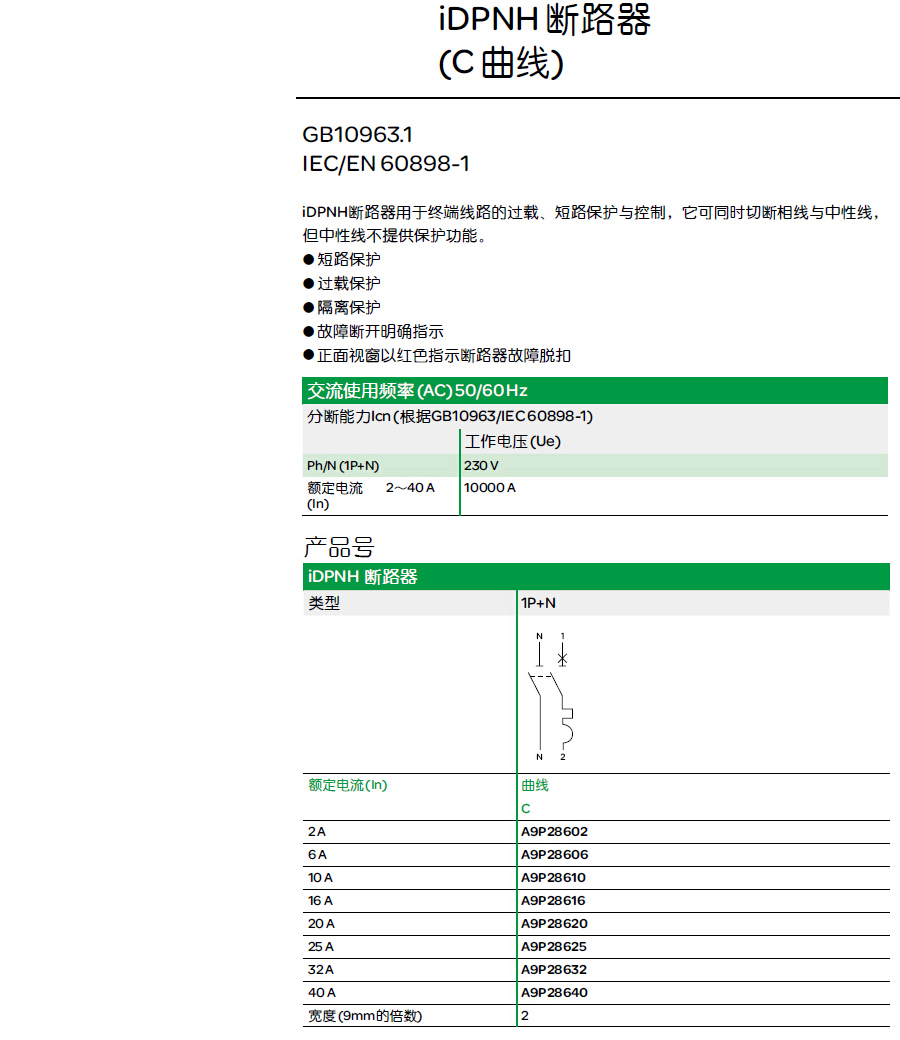The image size is (900, 1040).
Task: Click part number 'A9P28616'
Action: click(x=553, y=901)
